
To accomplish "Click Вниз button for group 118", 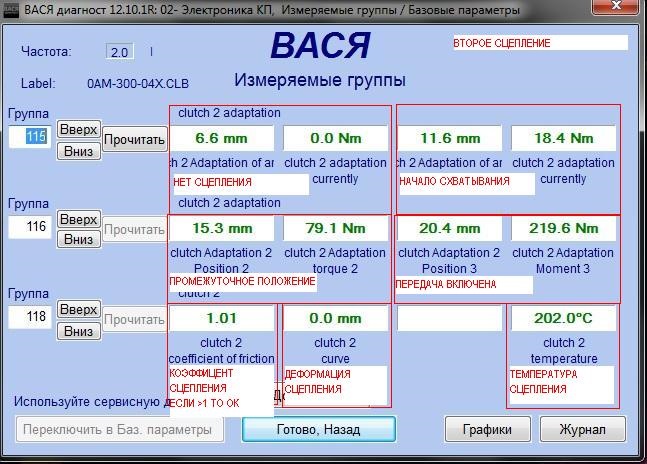I will pyautogui.click(x=78, y=331).
